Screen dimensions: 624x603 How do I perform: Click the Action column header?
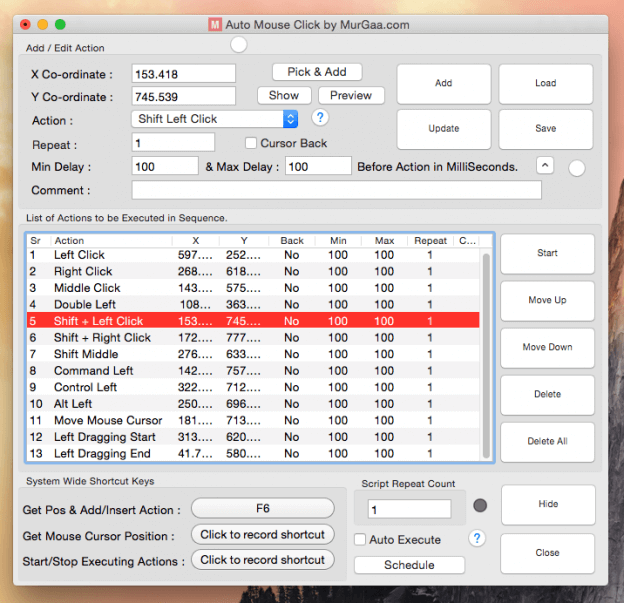click(x=111, y=240)
